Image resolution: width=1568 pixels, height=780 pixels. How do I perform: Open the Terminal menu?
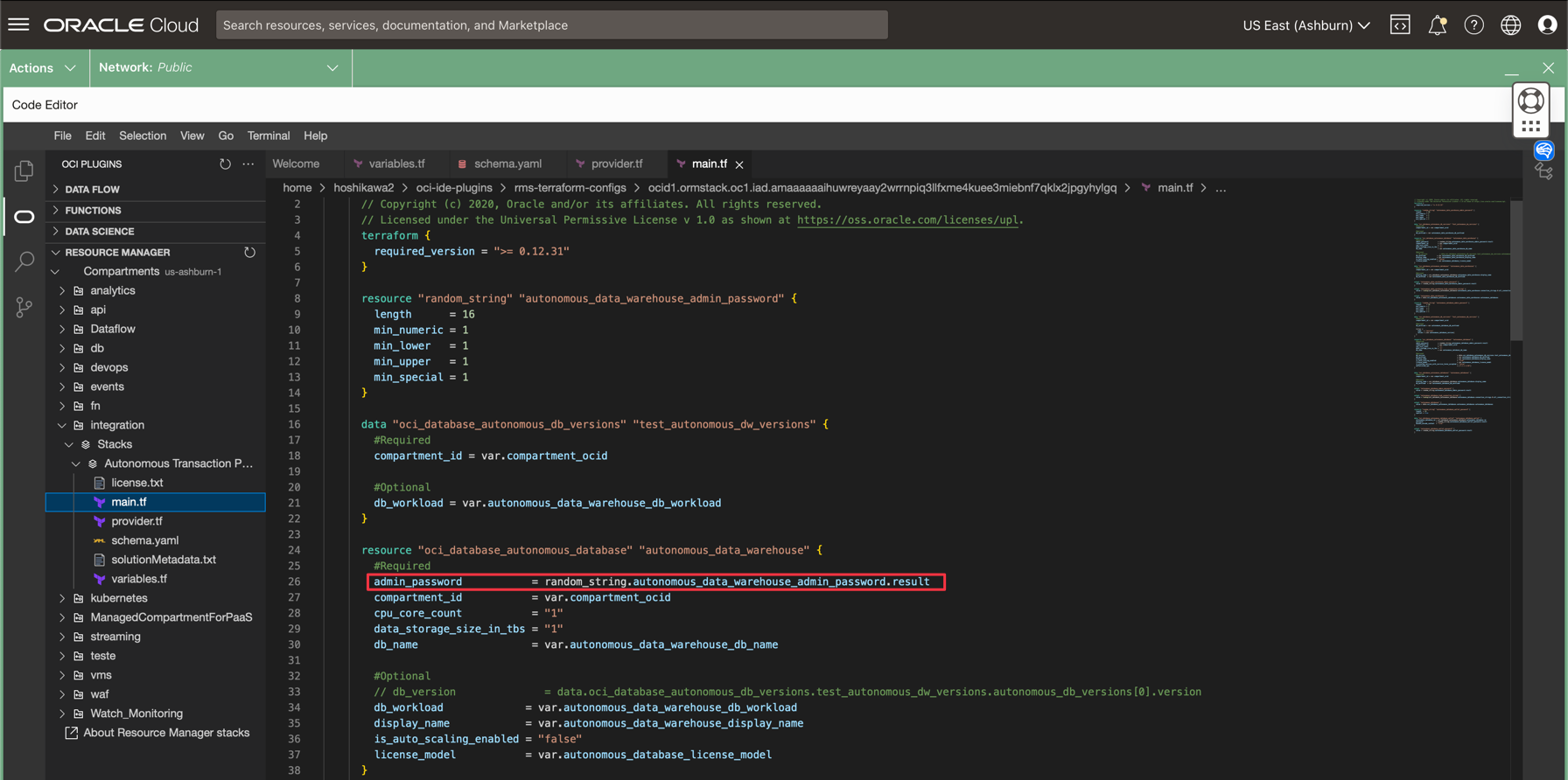coord(268,136)
